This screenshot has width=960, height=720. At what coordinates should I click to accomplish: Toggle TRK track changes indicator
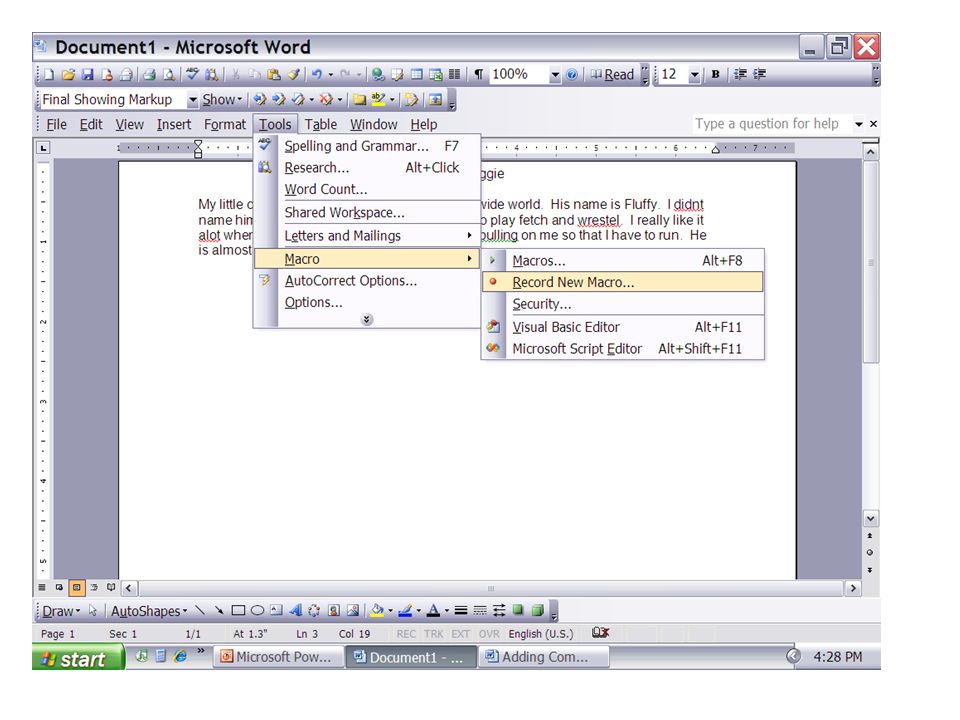tap(433, 634)
